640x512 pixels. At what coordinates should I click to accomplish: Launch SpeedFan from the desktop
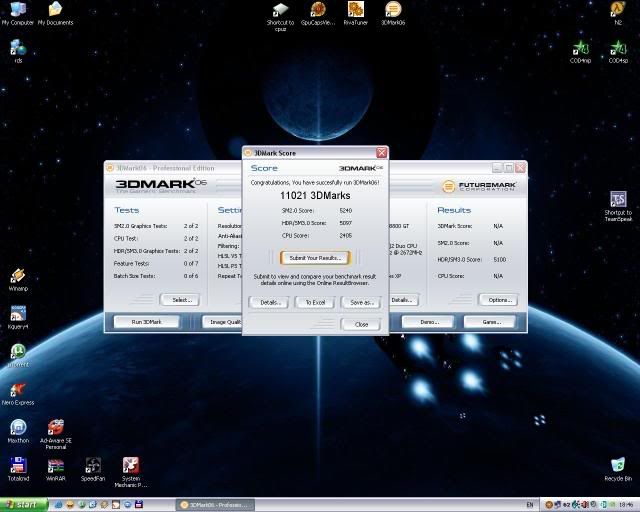click(93, 465)
